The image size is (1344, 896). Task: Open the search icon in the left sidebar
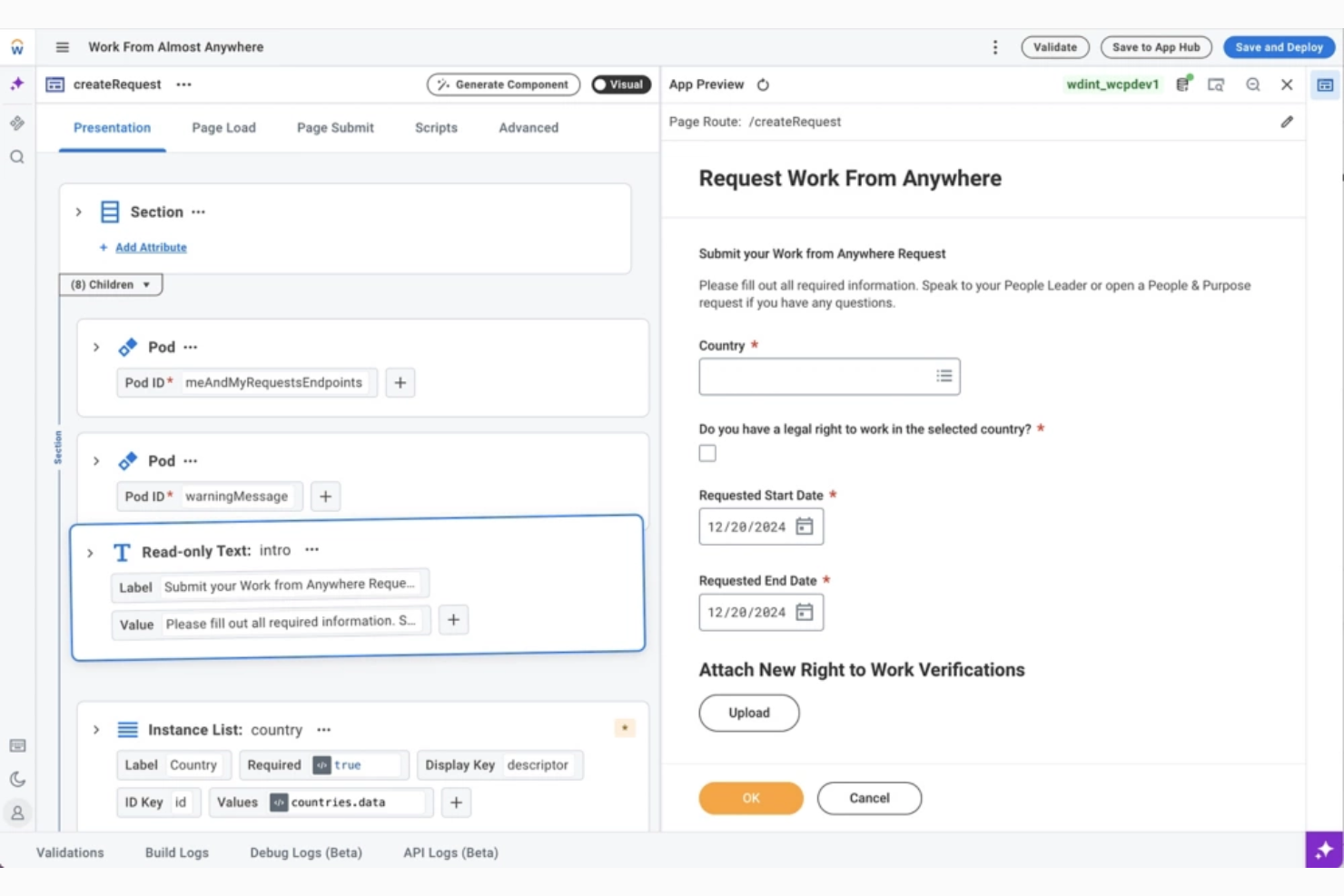tap(16, 156)
